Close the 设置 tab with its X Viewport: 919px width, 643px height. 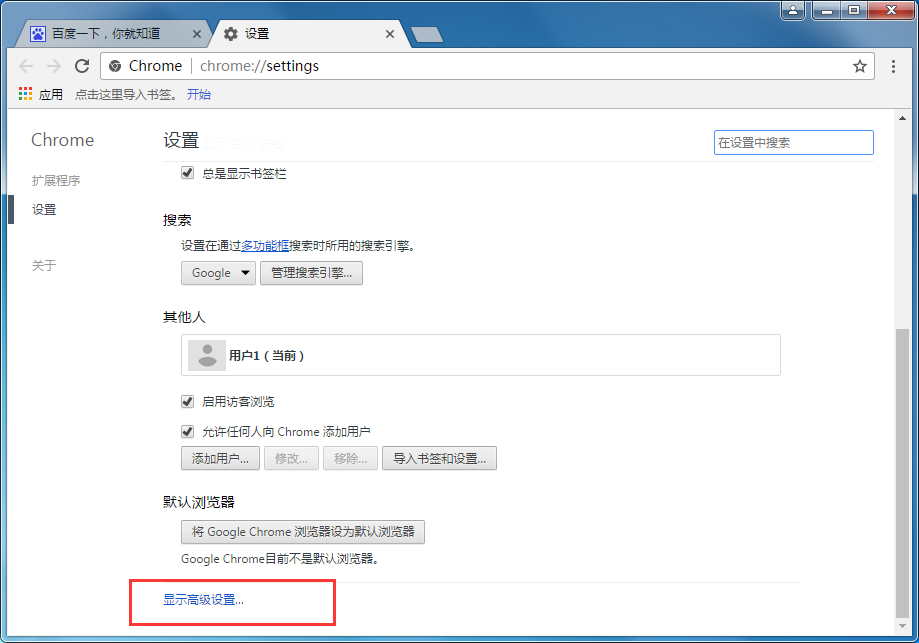coord(390,34)
